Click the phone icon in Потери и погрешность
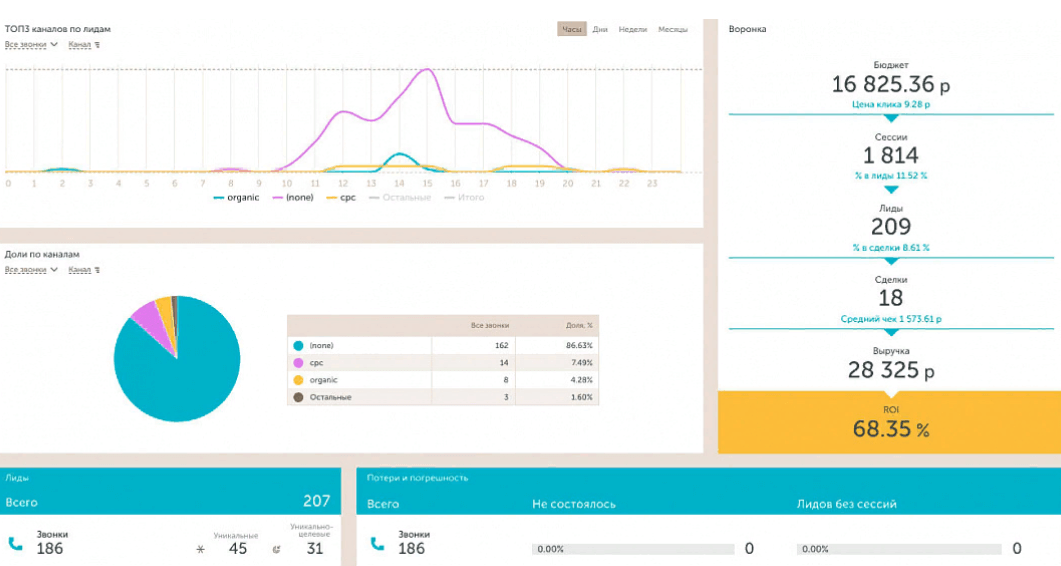 [378, 545]
